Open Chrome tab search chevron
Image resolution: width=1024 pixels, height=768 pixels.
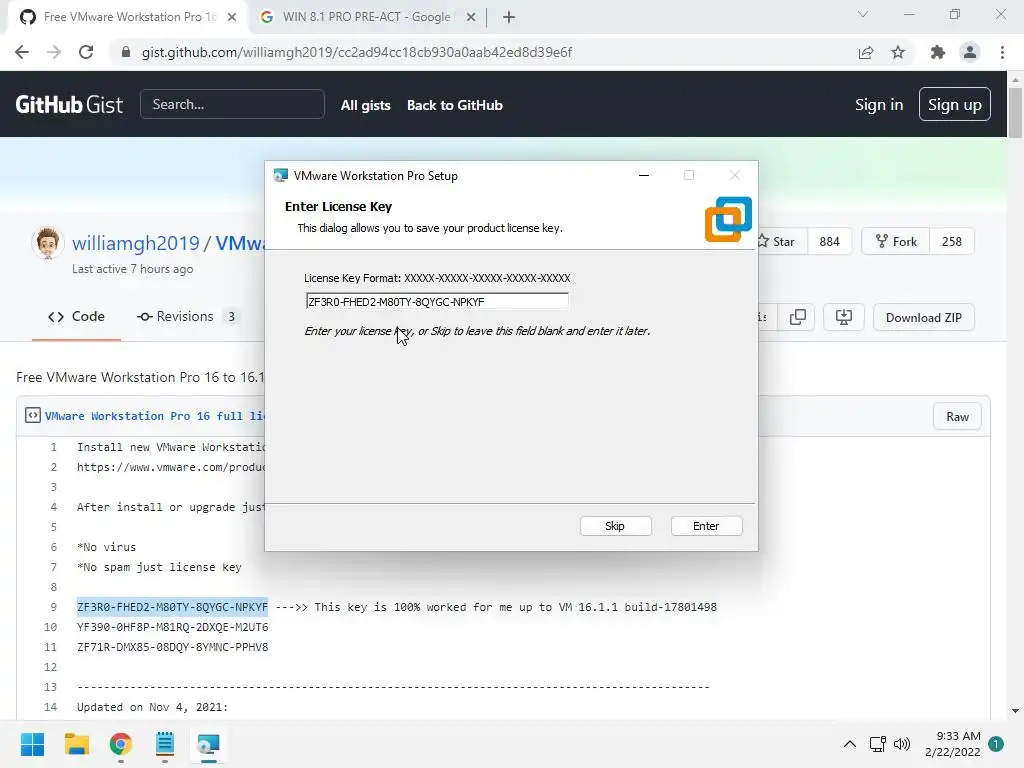click(863, 14)
